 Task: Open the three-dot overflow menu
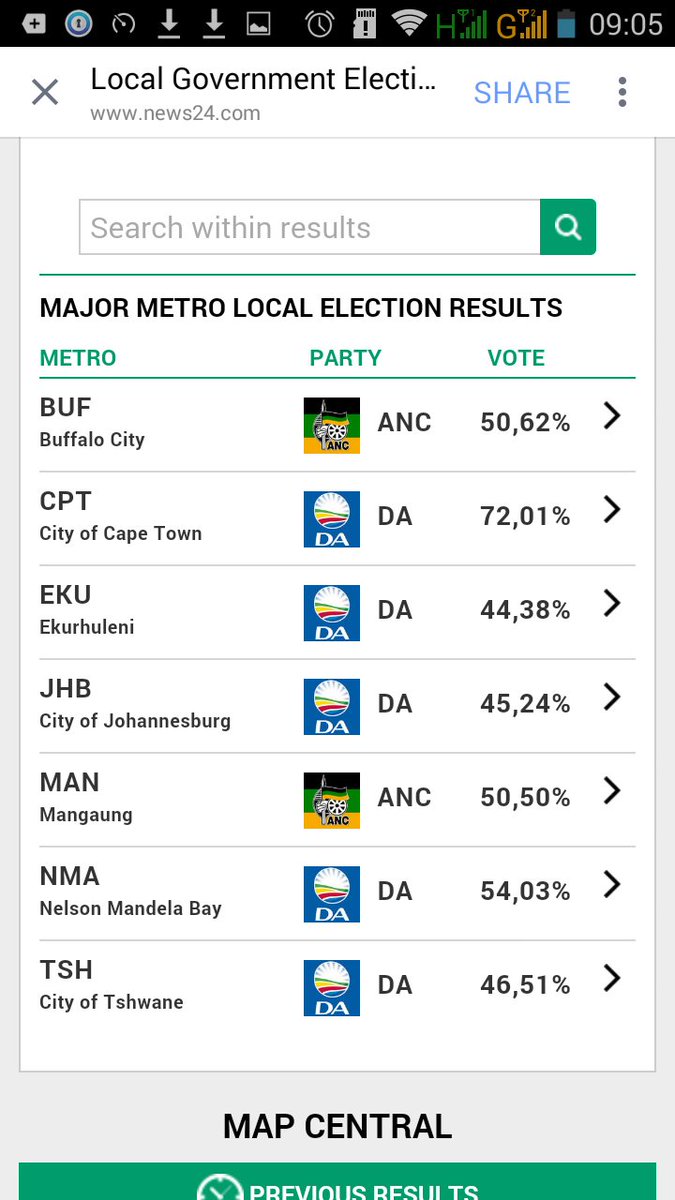coord(622,93)
